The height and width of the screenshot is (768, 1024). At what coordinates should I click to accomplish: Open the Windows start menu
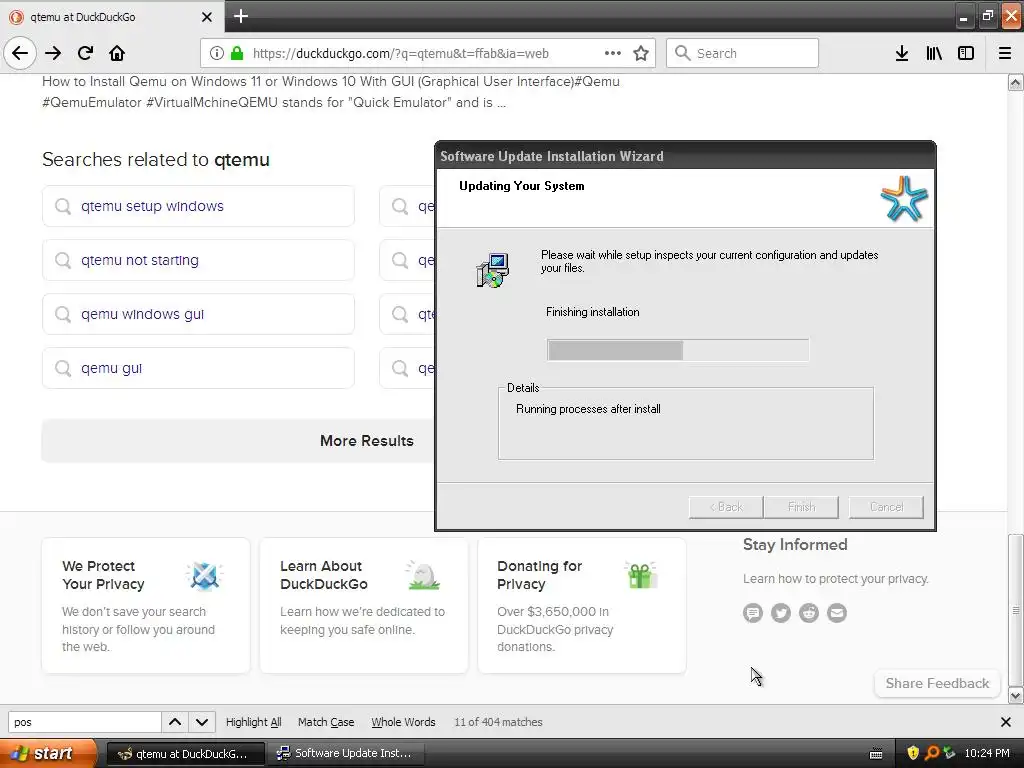click(48, 753)
